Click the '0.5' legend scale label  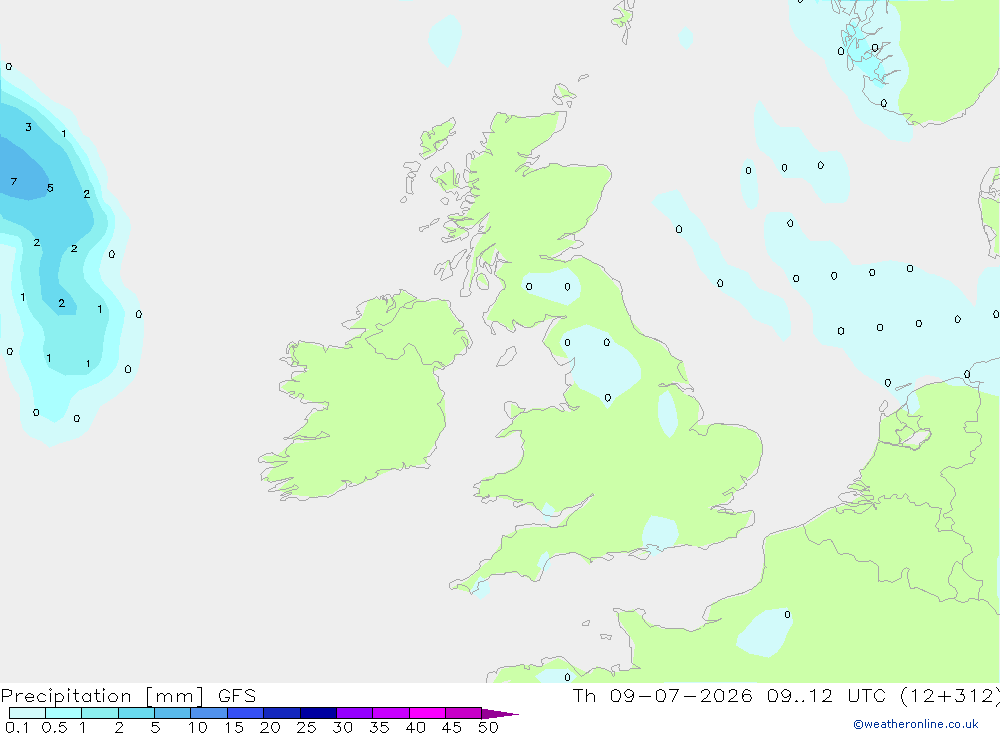tap(54, 727)
